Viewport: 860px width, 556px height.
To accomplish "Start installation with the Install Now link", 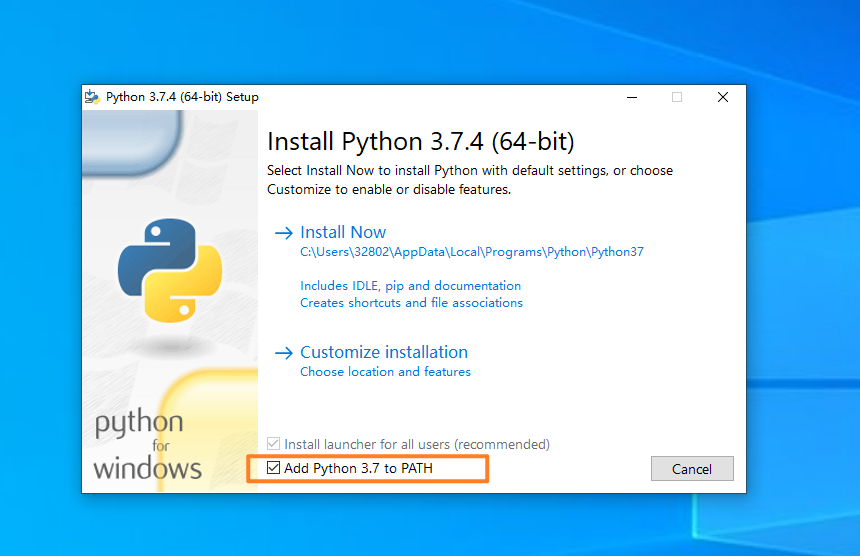I will point(343,232).
